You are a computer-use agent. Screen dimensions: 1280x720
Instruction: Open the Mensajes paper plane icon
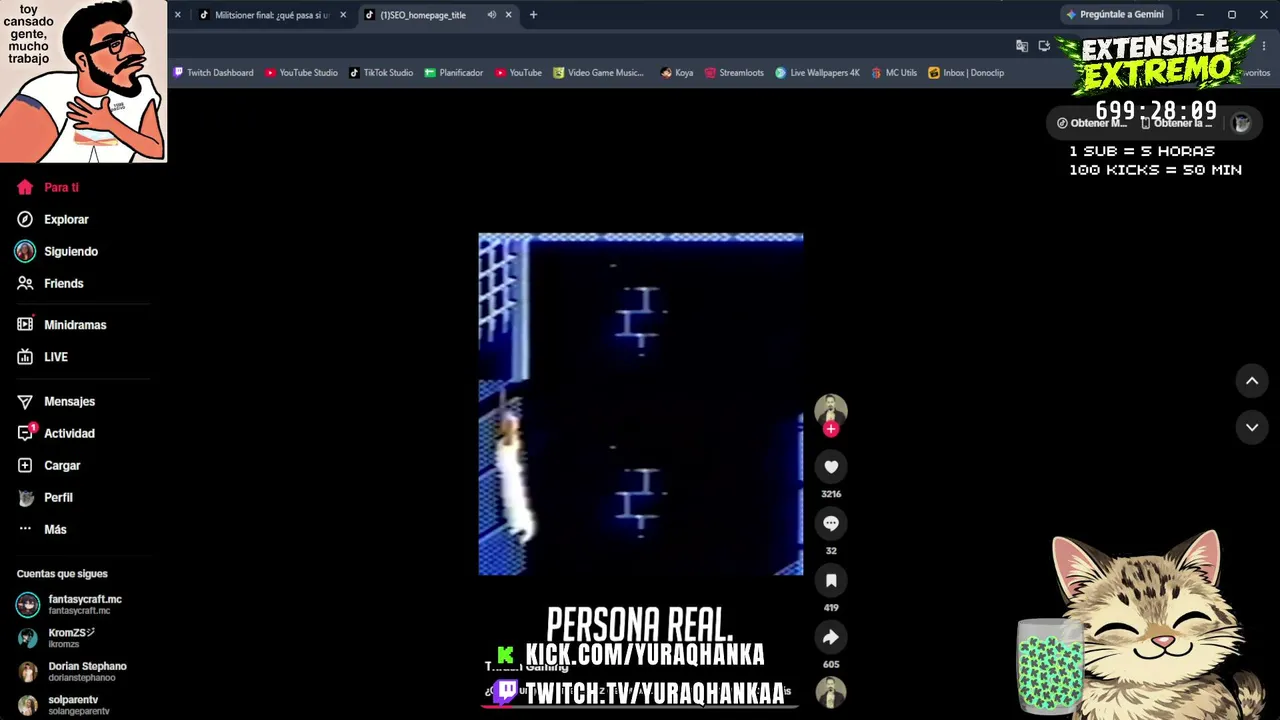point(25,401)
